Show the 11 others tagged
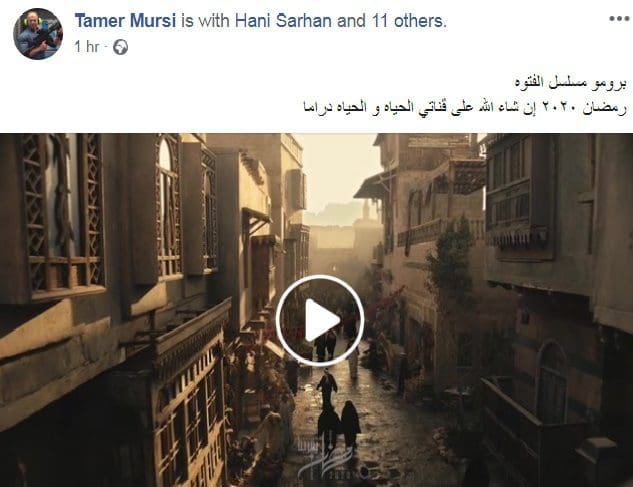This screenshot has width=633, height=487. [407, 21]
